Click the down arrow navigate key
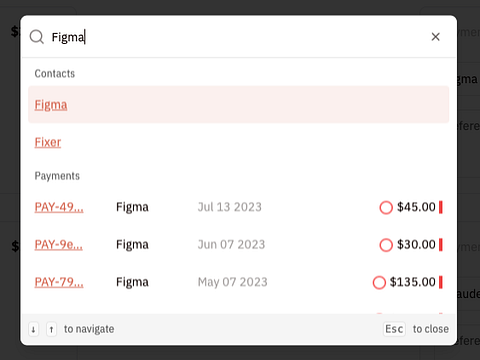Image resolution: width=480 pixels, height=360 pixels. tap(33, 329)
